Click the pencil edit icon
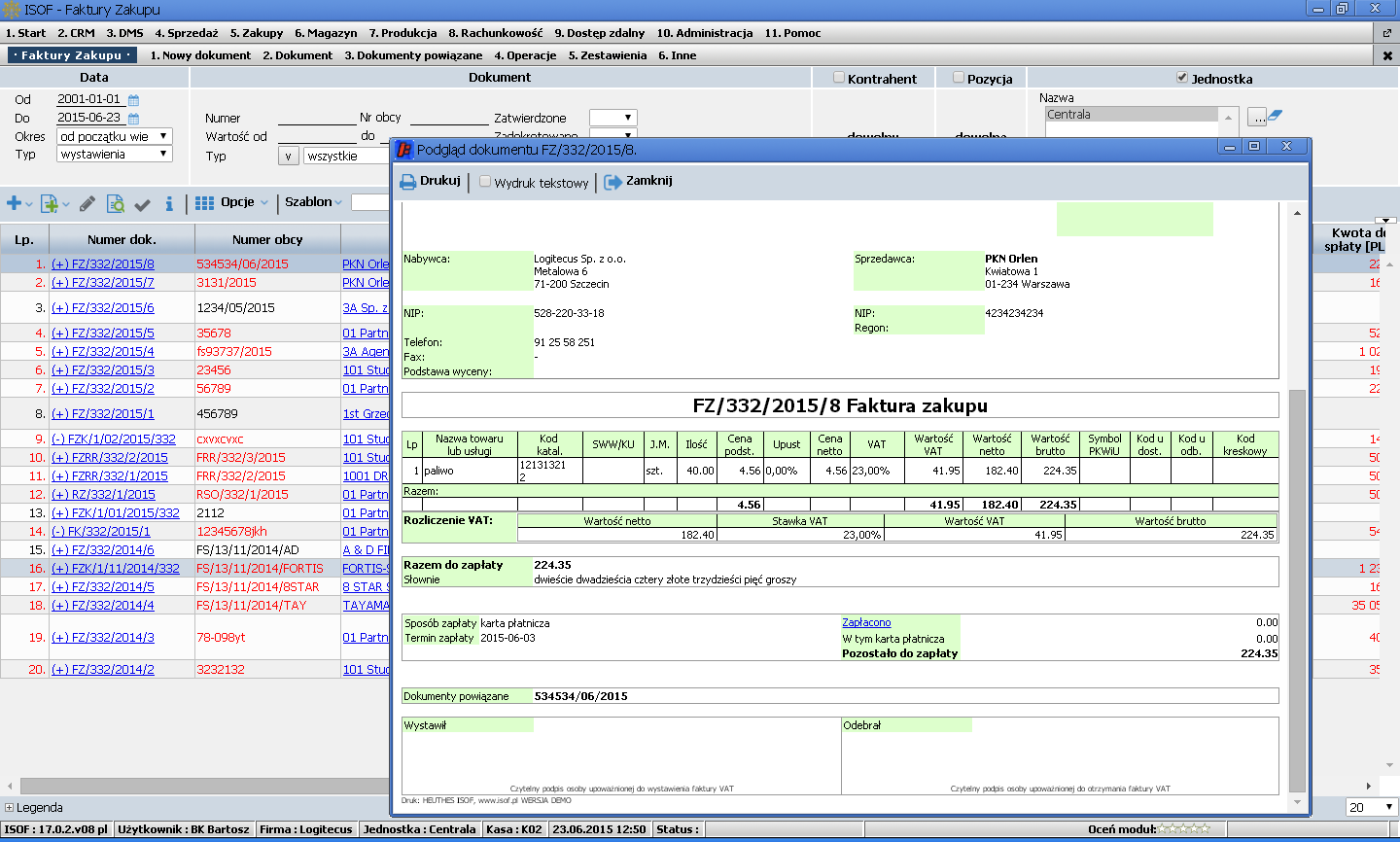The image size is (1400, 842). tap(87, 203)
